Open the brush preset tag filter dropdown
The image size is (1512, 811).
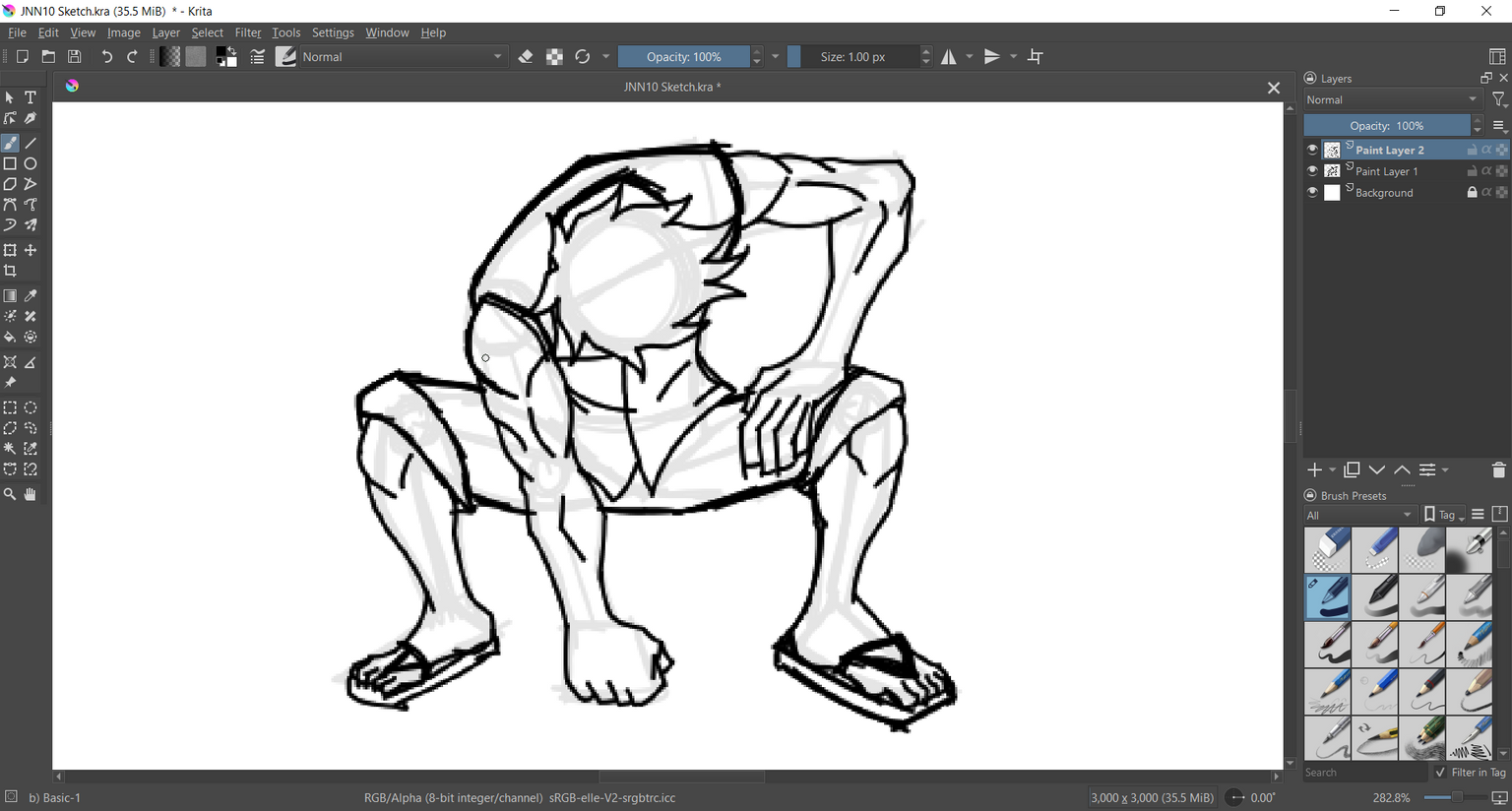pos(1359,515)
